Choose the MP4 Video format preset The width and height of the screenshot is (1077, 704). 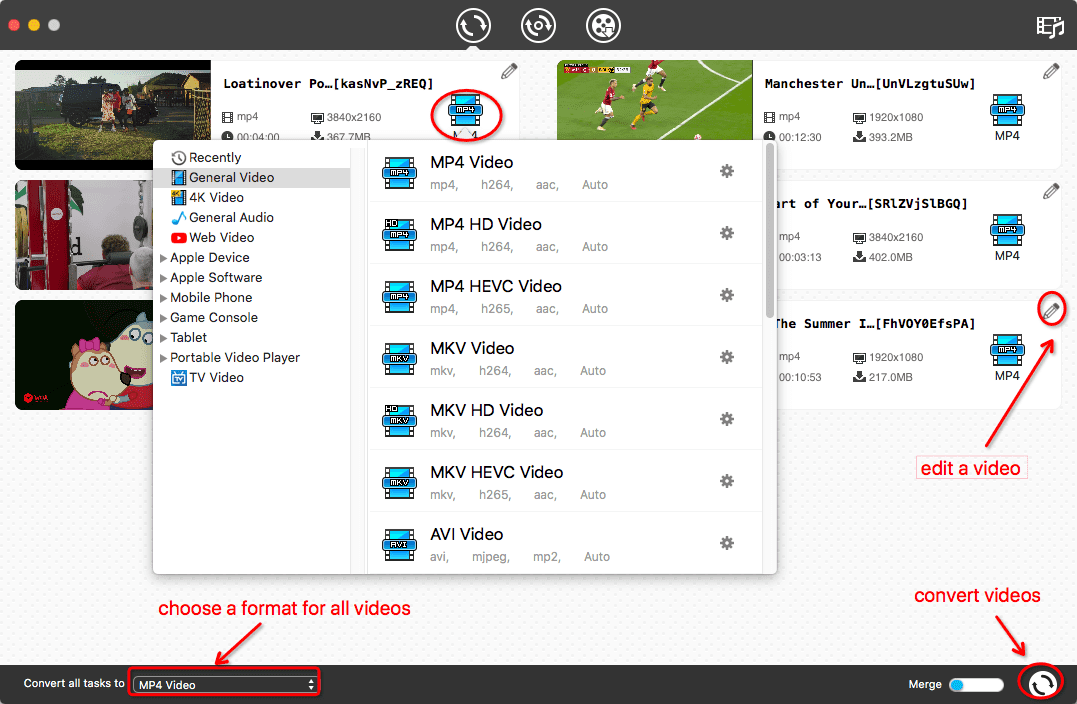[565, 172]
